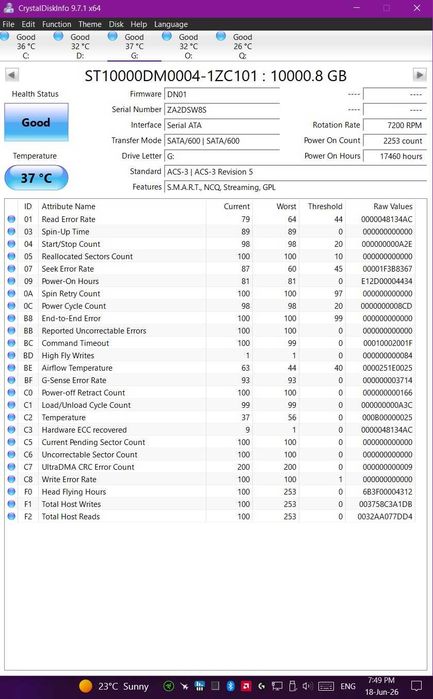433x699 pixels.
Task: Select the Total Host Reads row
Action: pos(210,516)
